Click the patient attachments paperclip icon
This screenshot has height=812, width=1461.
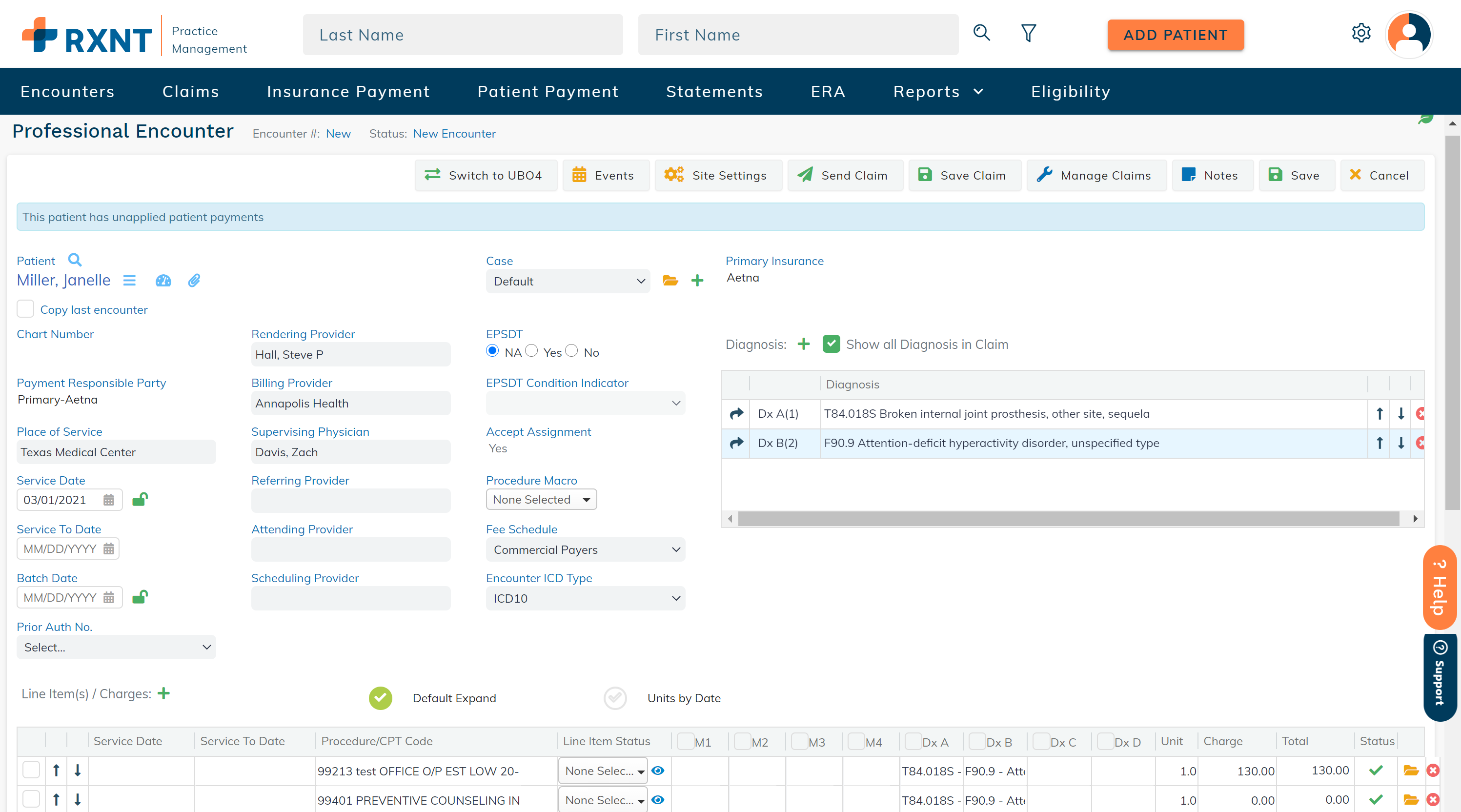pyautogui.click(x=194, y=280)
